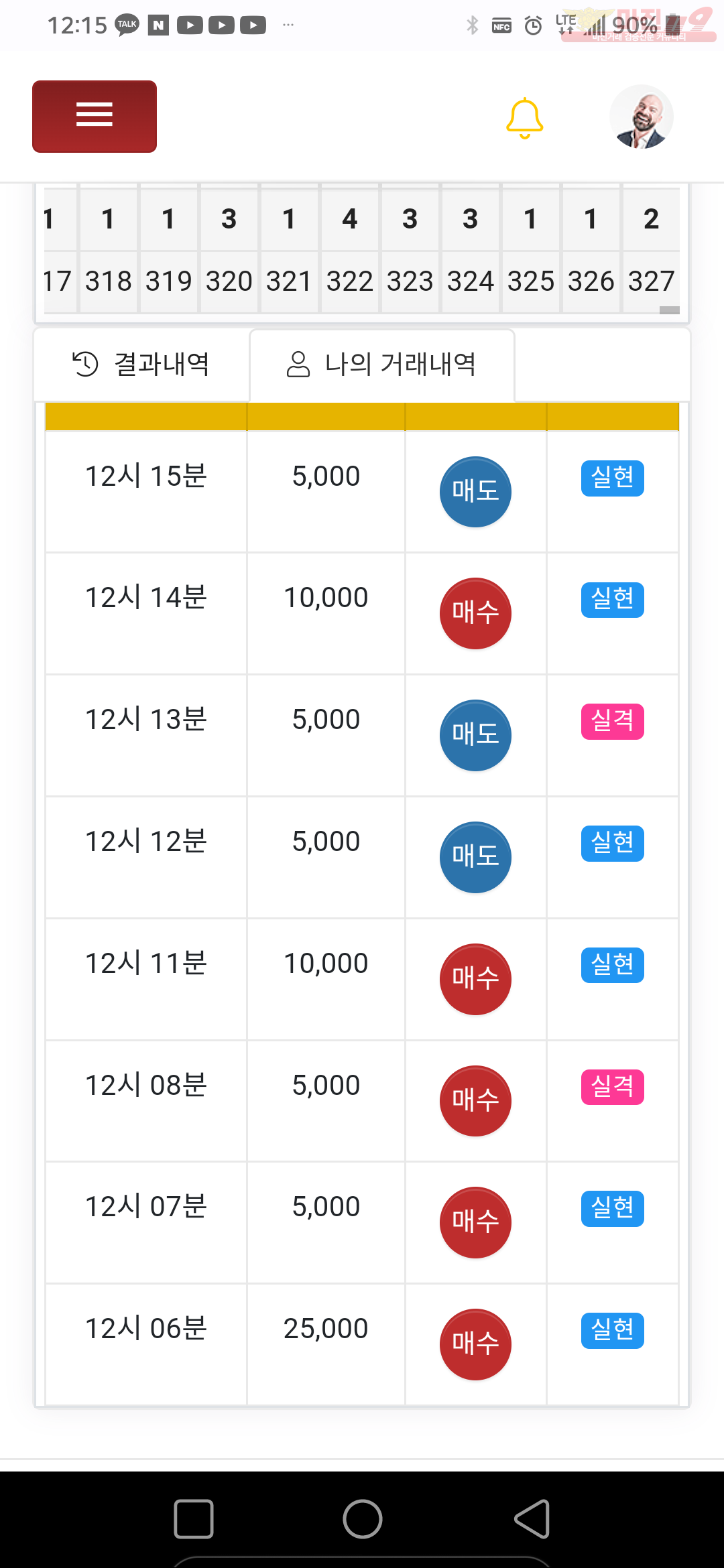
Task: Tap the 실격 label for 12시 13분
Action: pyautogui.click(x=613, y=721)
